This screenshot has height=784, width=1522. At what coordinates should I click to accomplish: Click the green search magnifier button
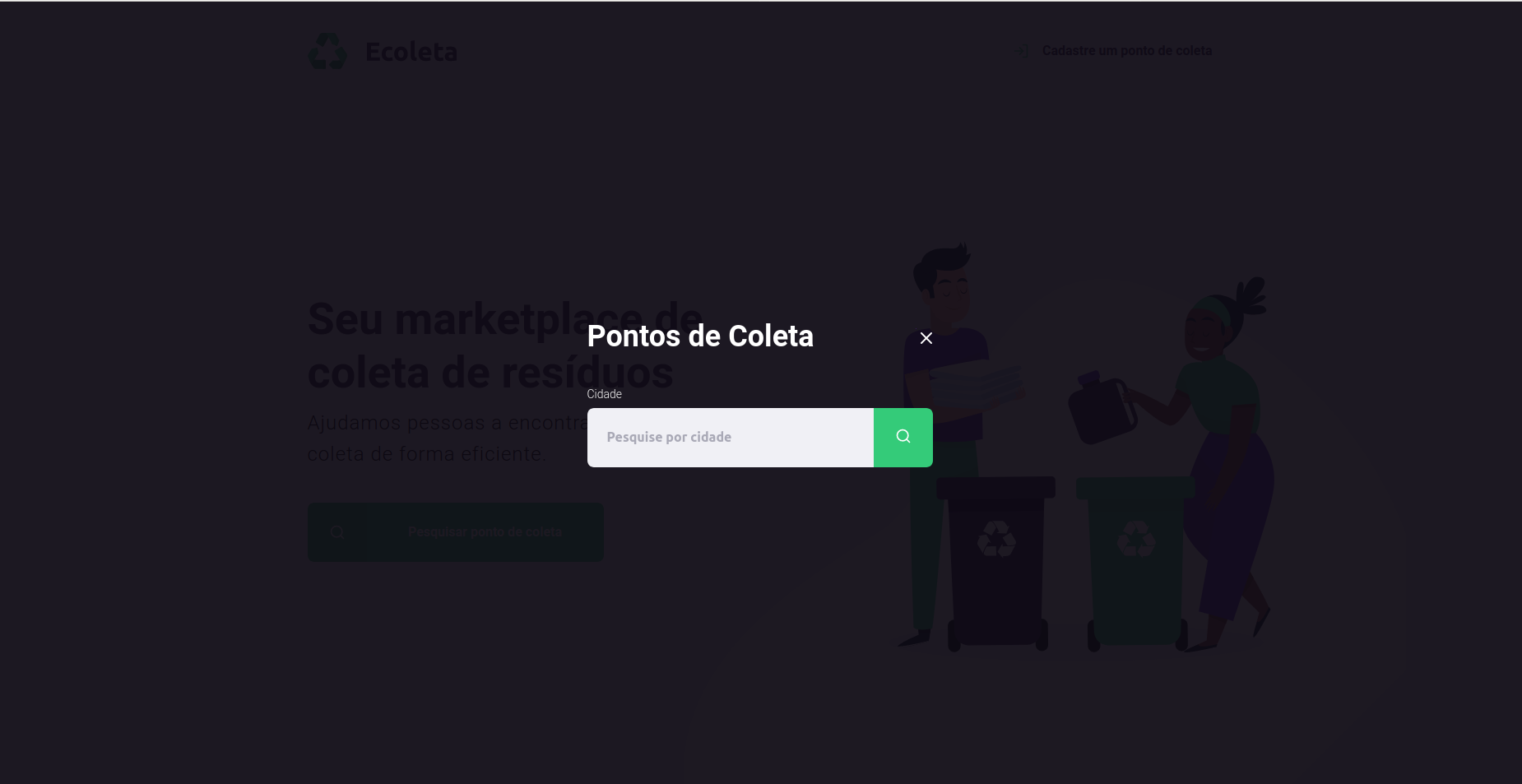tap(903, 437)
